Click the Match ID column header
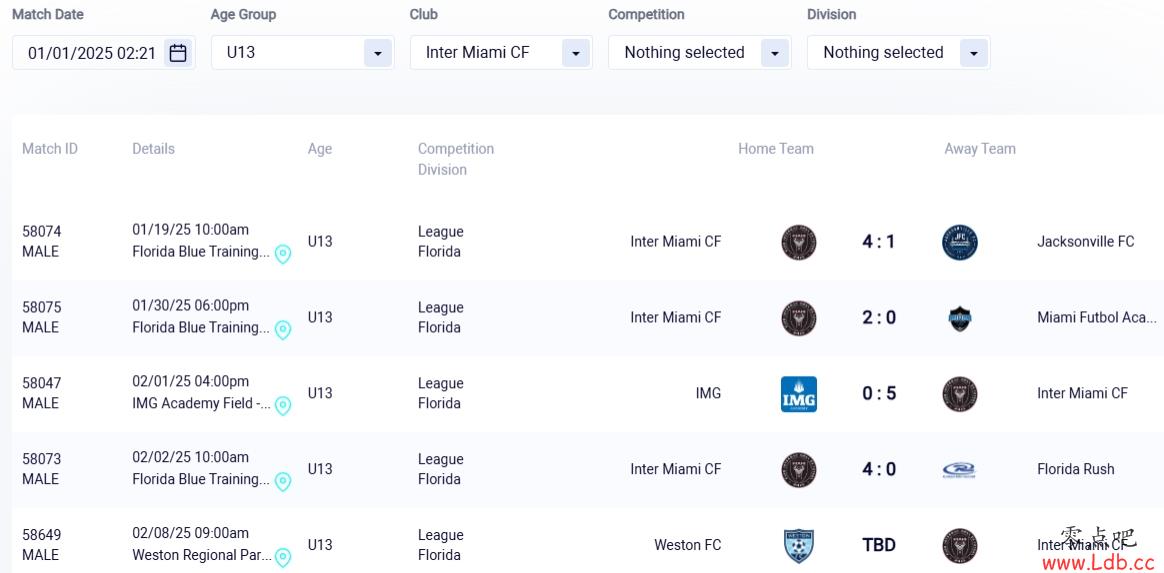Image resolution: width=1164 pixels, height=573 pixels. click(50, 148)
